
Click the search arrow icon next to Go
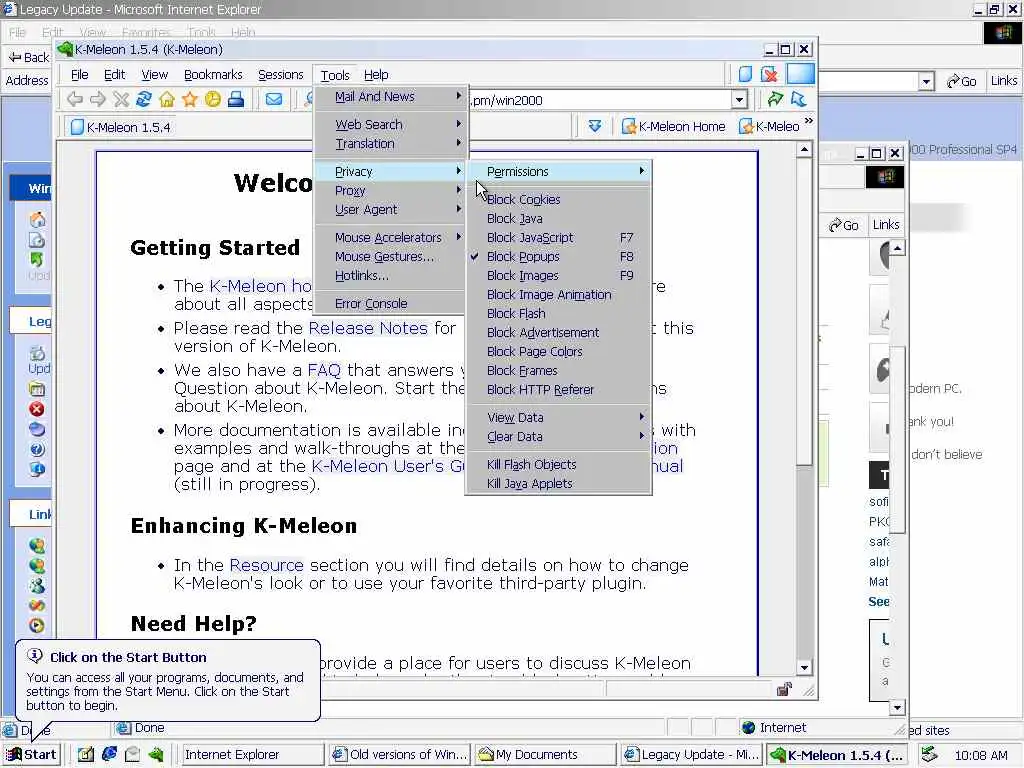click(799, 99)
